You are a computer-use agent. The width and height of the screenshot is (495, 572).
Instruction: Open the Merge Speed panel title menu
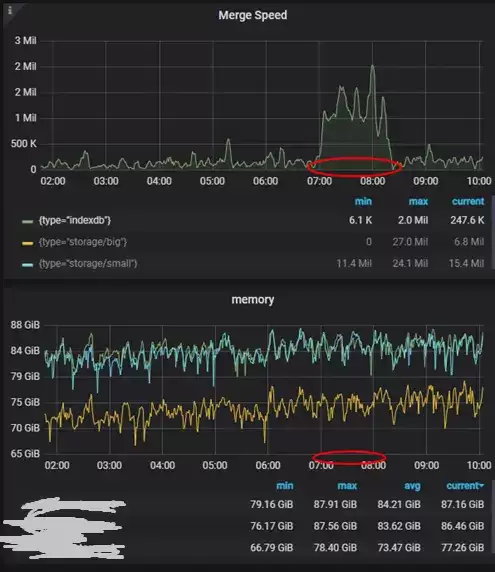[x=252, y=15]
